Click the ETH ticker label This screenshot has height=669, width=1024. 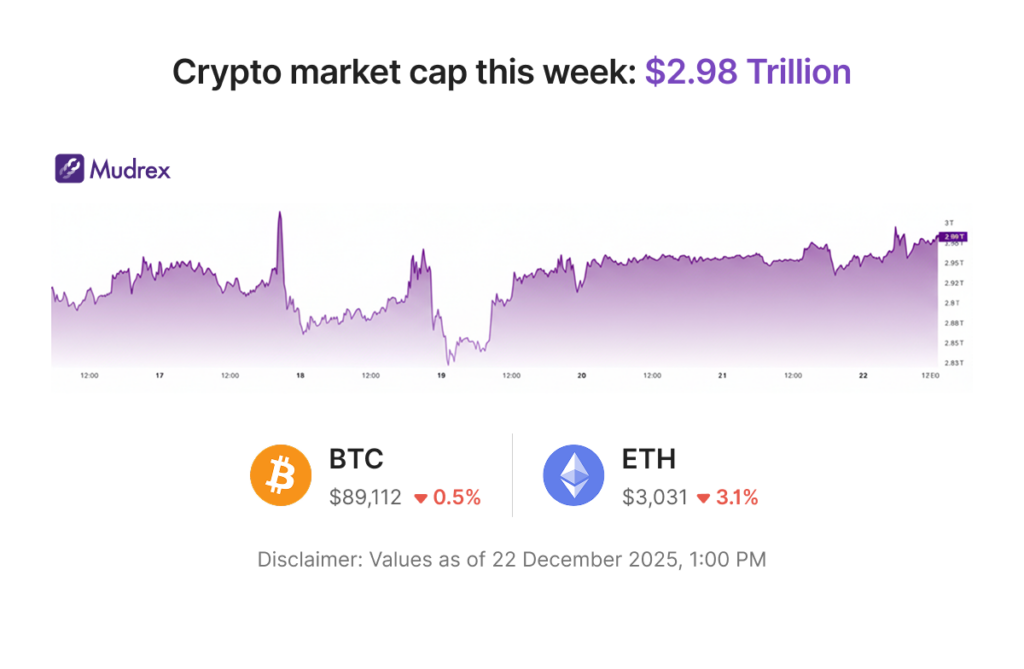648,459
